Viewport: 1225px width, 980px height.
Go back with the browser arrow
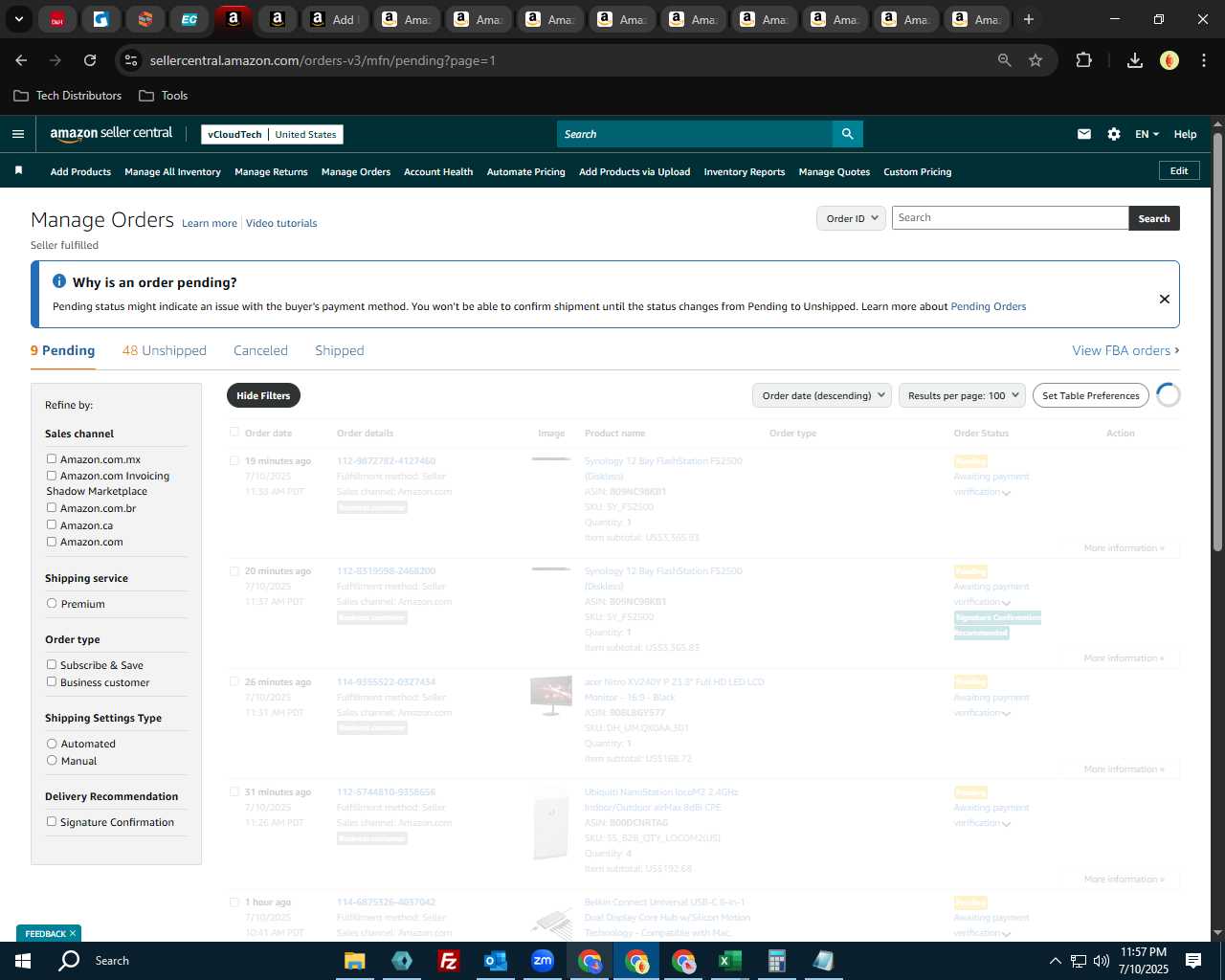pyautogui.click(x=21, y=60)
